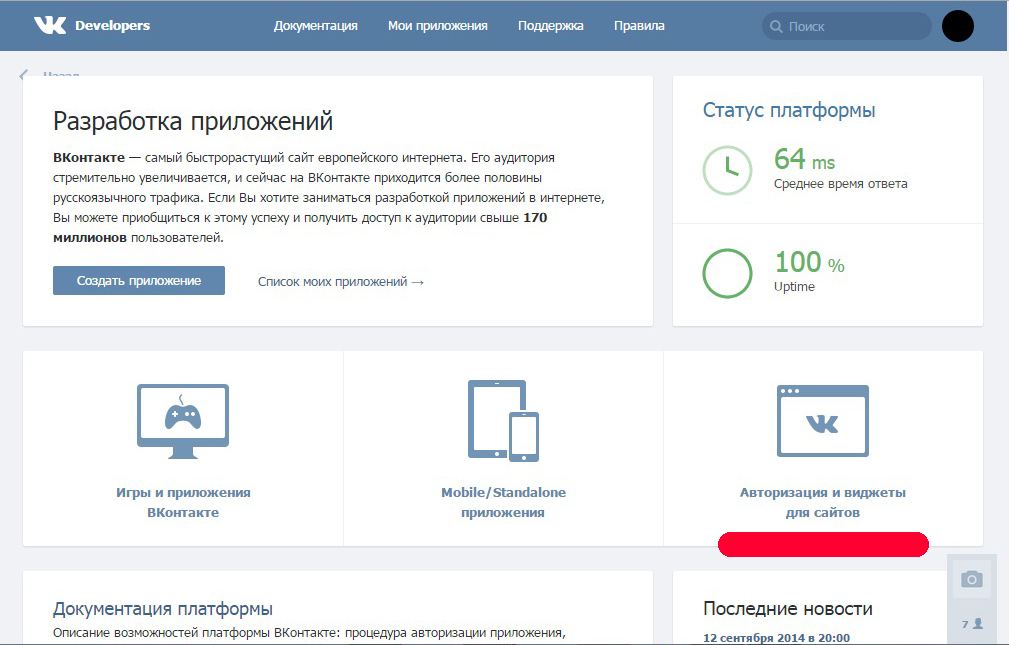The image size is (1009, 645).
Task: Focus the Поиск search field
Action: (x=847, y=26)
